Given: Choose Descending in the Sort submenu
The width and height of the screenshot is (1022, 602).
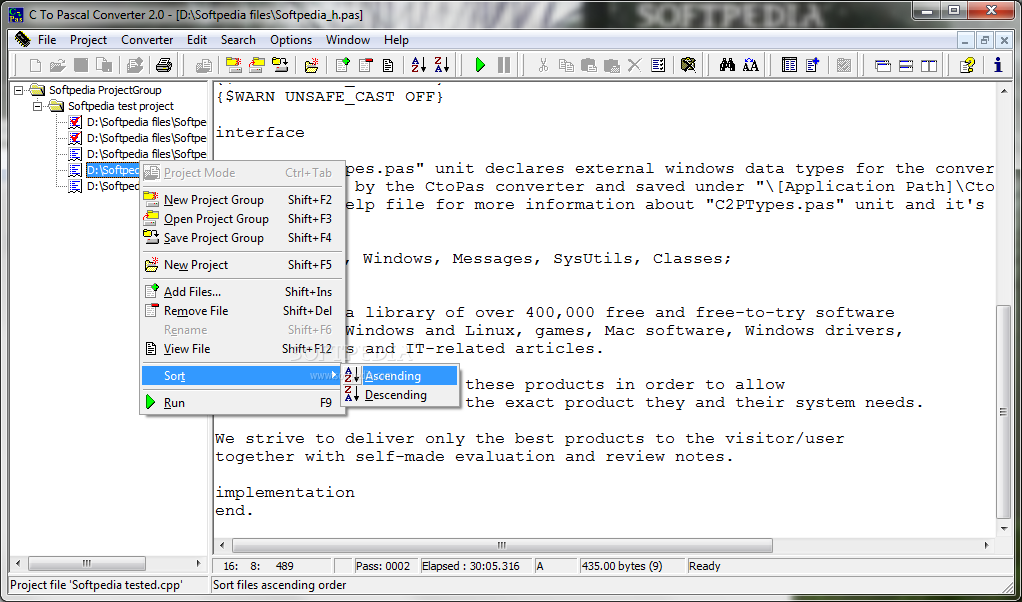Looking at the screenshot, I should (x=400, y=395).
